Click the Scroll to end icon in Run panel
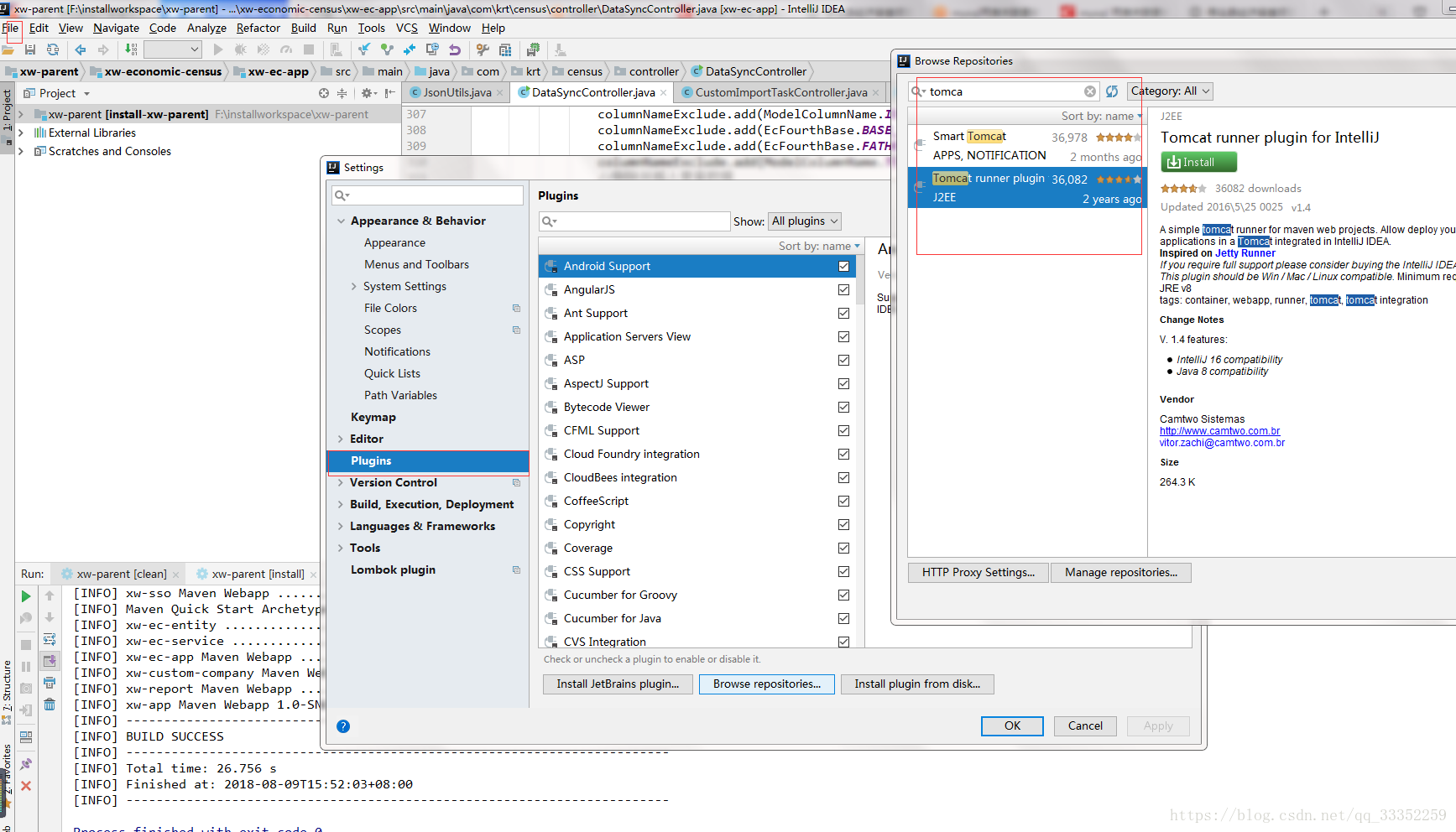 click(x=50, y=661)
